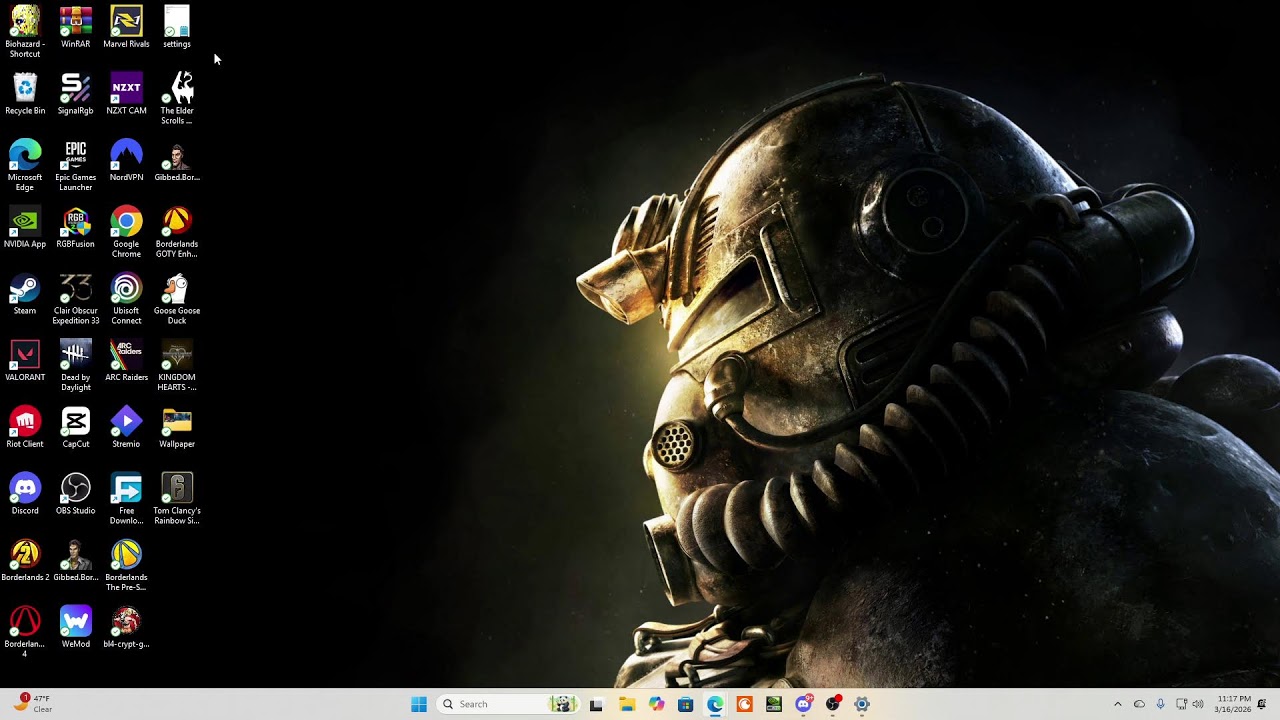Click the Dead by Daylight shortcut

click(x=75, y=366)
